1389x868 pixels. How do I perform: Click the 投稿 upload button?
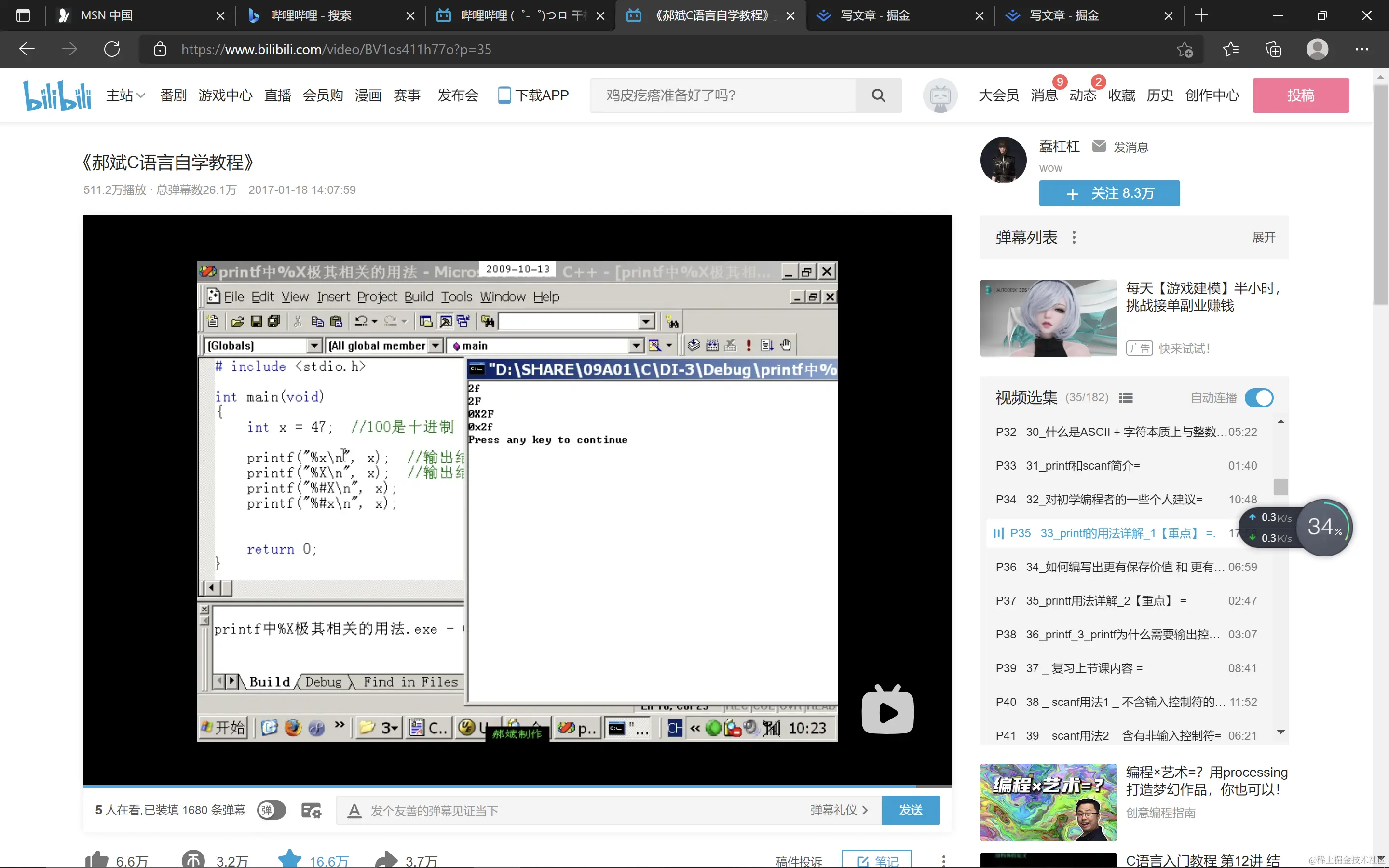[x=1300, y=95]
